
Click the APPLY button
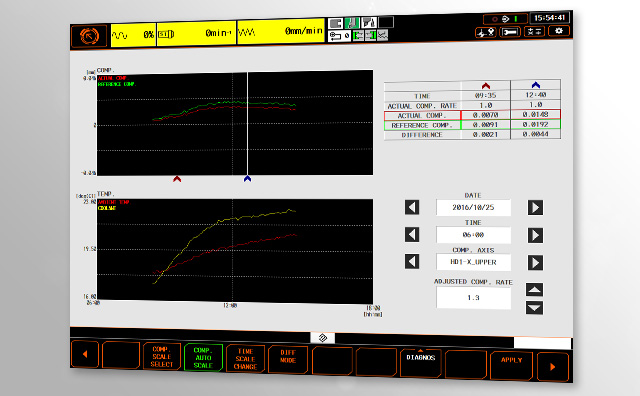point(511,365)
